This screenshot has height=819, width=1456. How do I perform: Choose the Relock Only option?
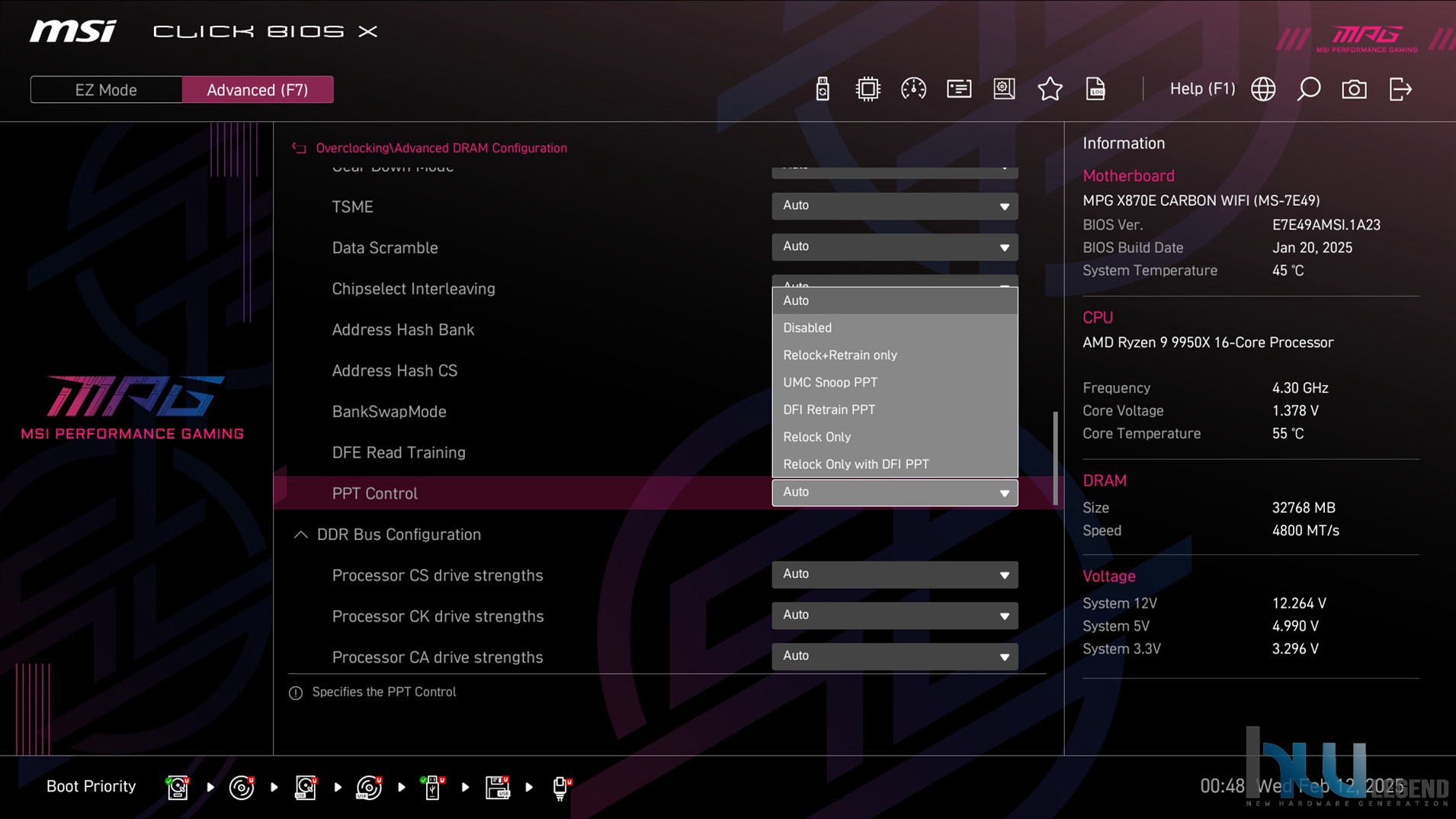pos(894,437)
